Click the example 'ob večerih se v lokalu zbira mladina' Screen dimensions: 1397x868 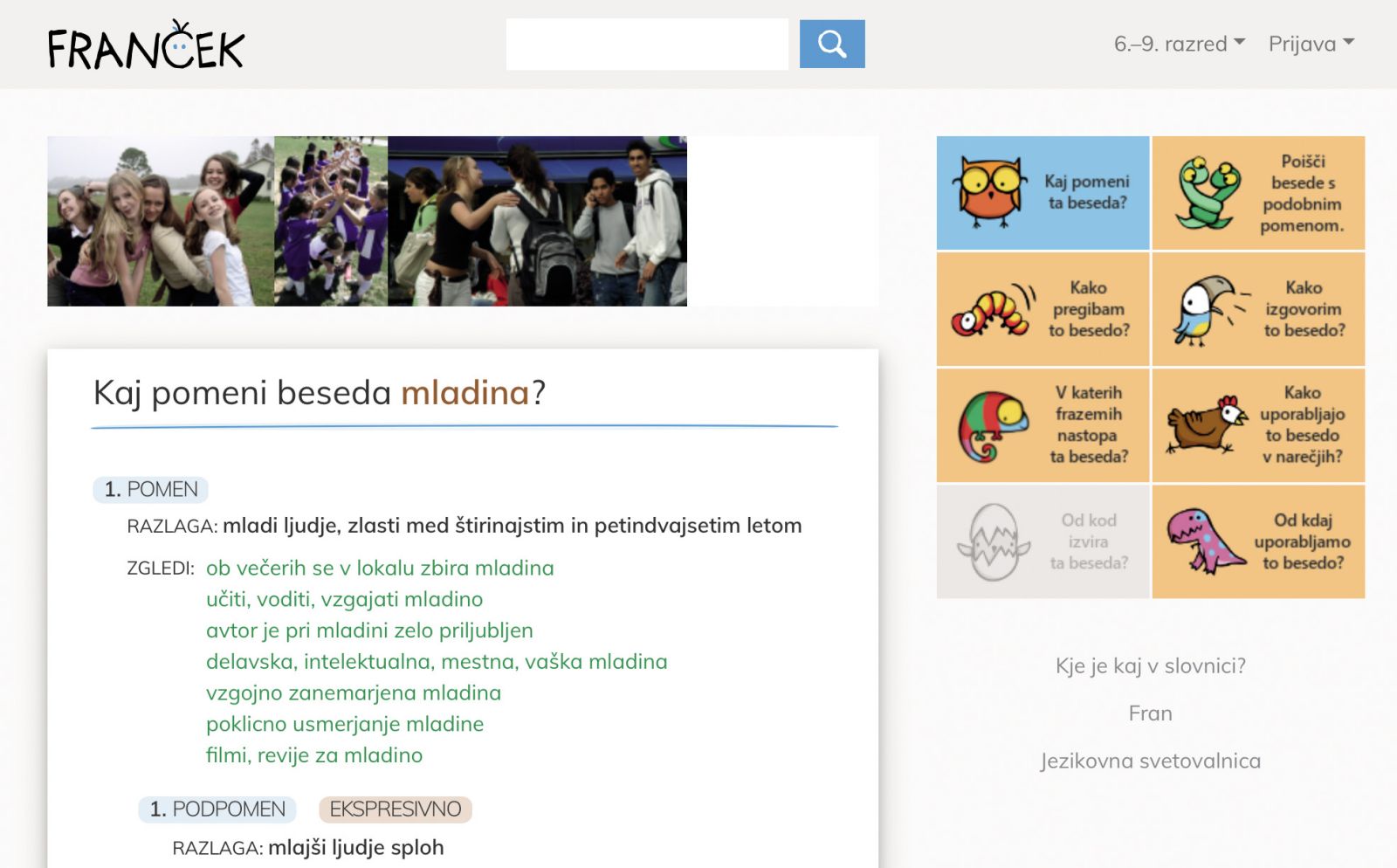[380, 568]
